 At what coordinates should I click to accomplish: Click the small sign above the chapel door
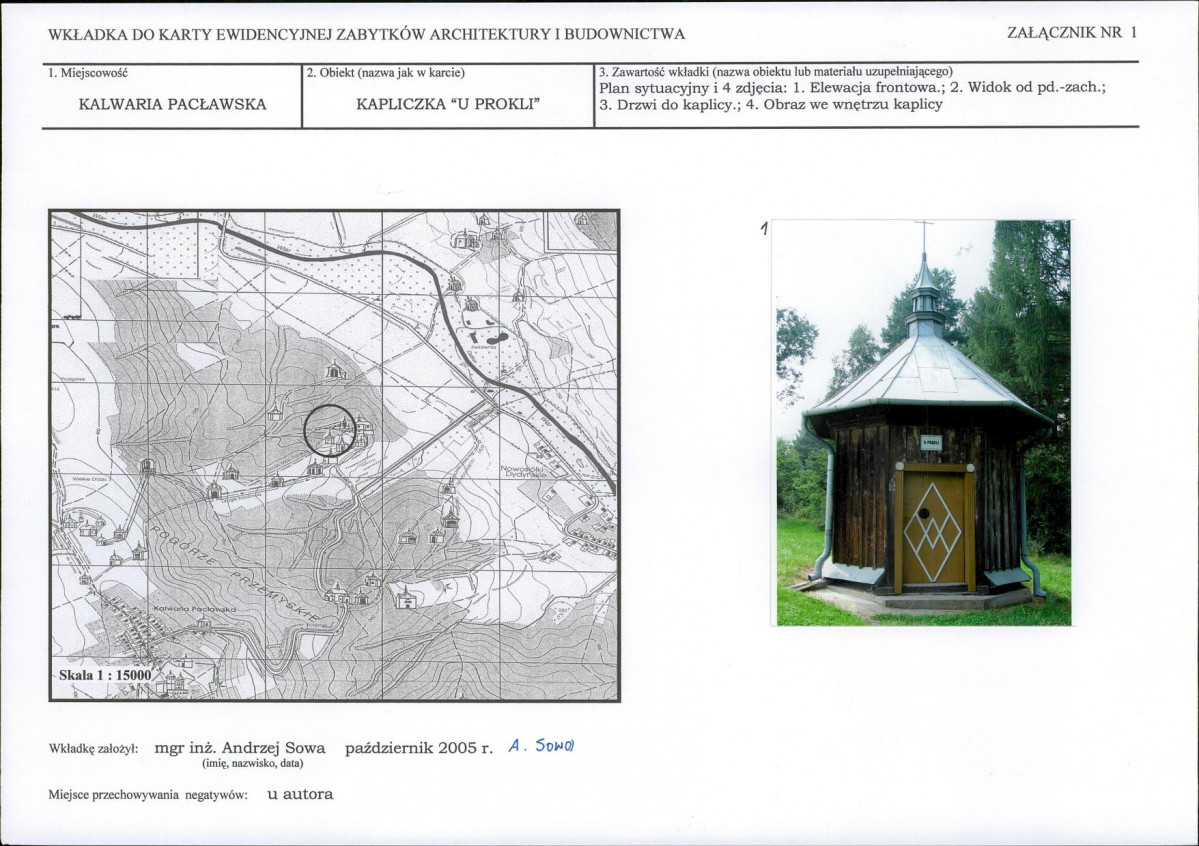[930, 442]
